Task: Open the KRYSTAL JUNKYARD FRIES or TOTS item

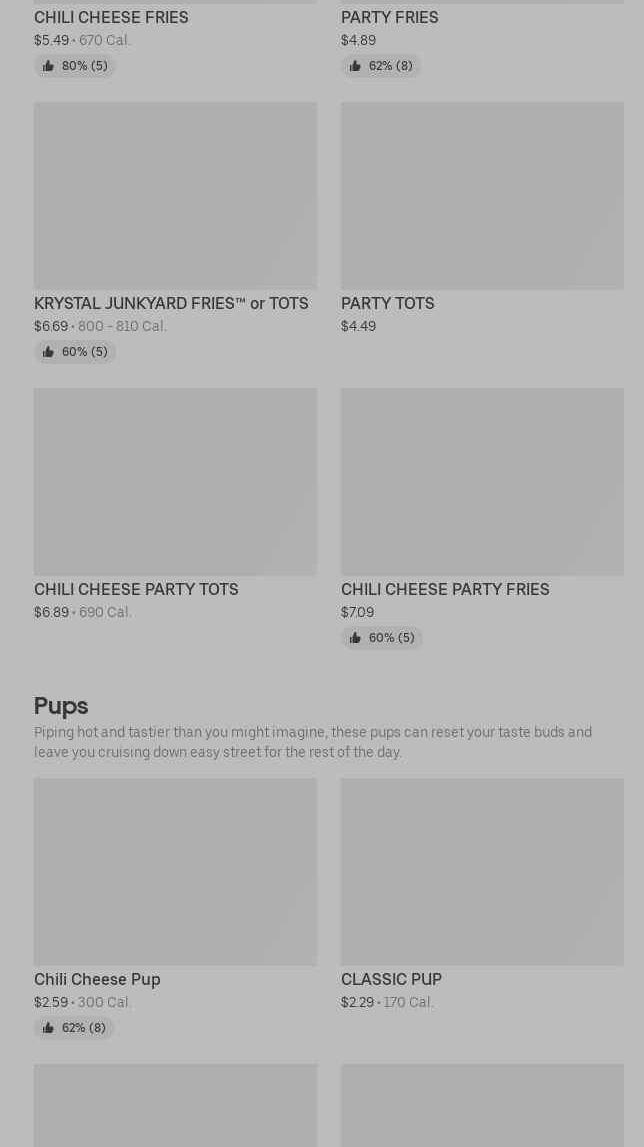Action: coord(171,303)
